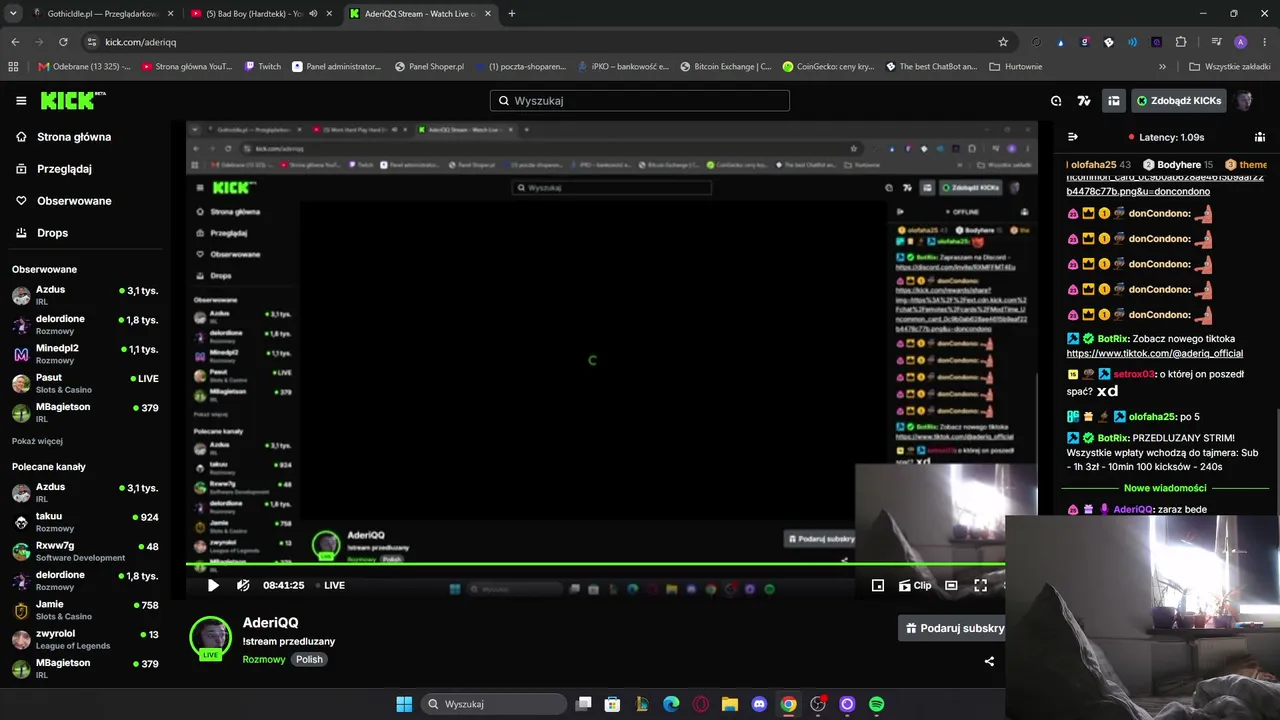Open Jamie Slots & Casino channel
Image resolution: width=1280 pixels, height=720 pixels.
[85, 610]
